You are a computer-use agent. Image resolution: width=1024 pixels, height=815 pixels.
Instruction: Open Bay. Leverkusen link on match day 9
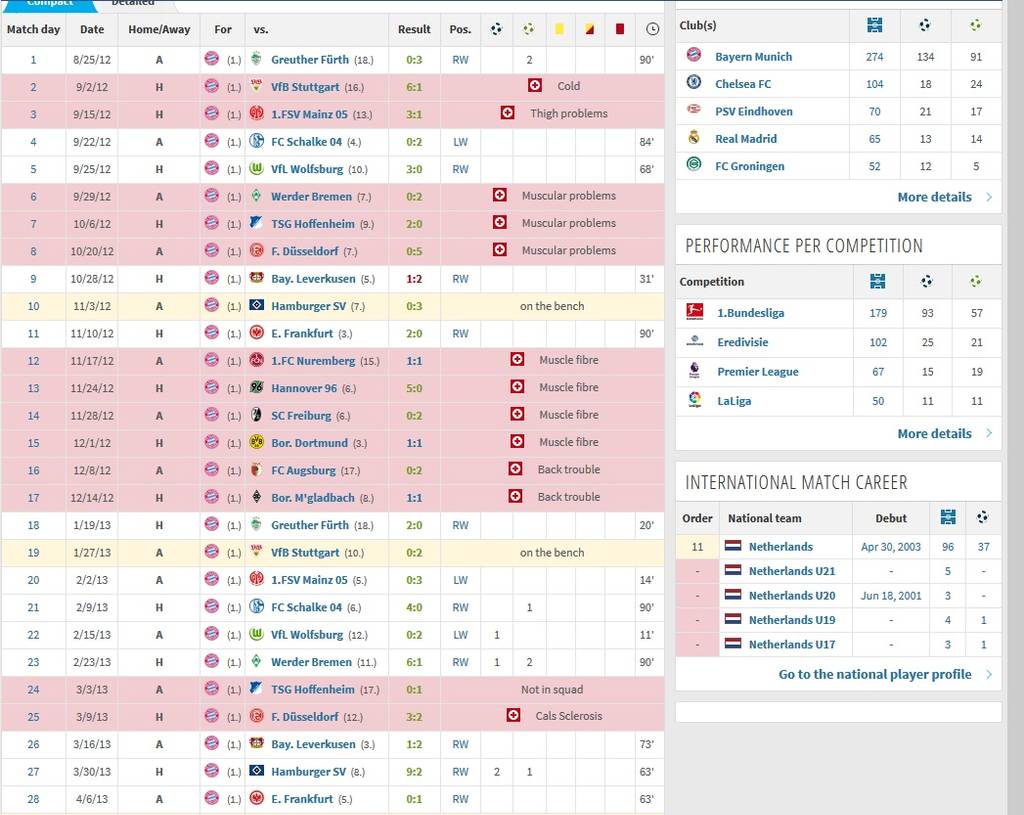click(313, 279)
